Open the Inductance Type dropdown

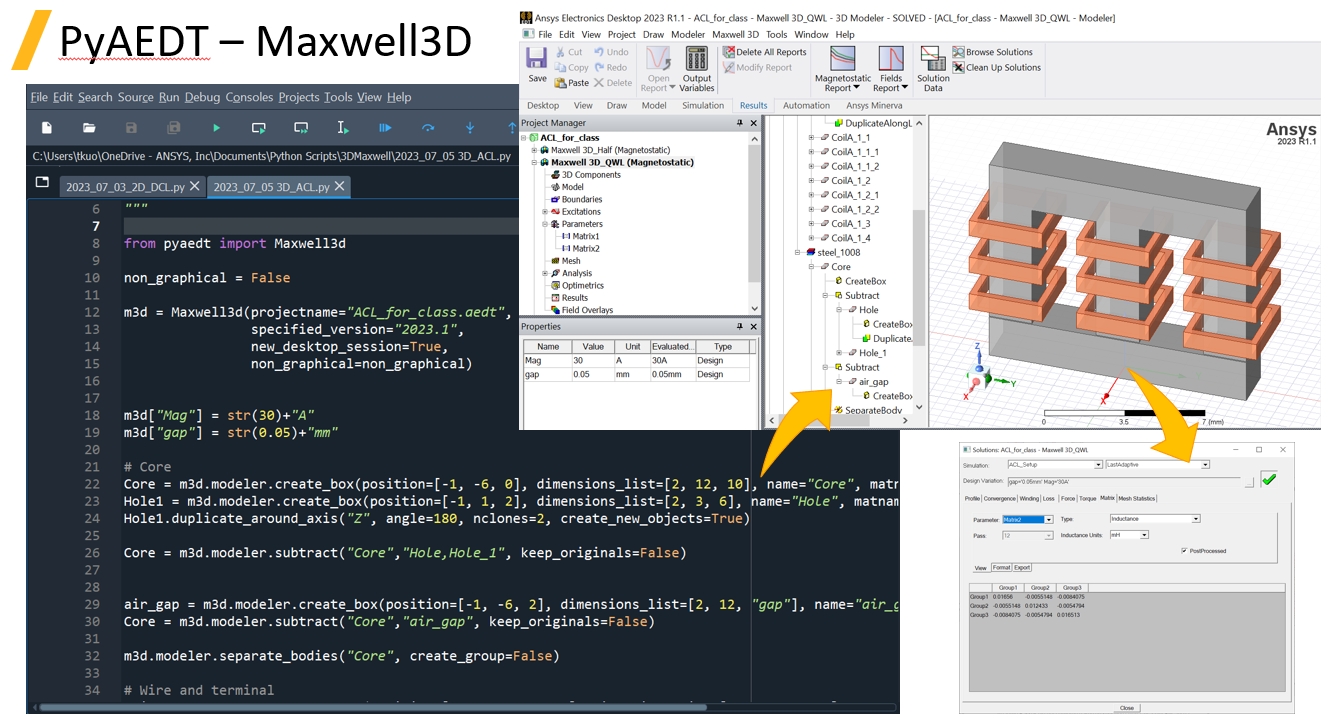tap(1196, 519)
